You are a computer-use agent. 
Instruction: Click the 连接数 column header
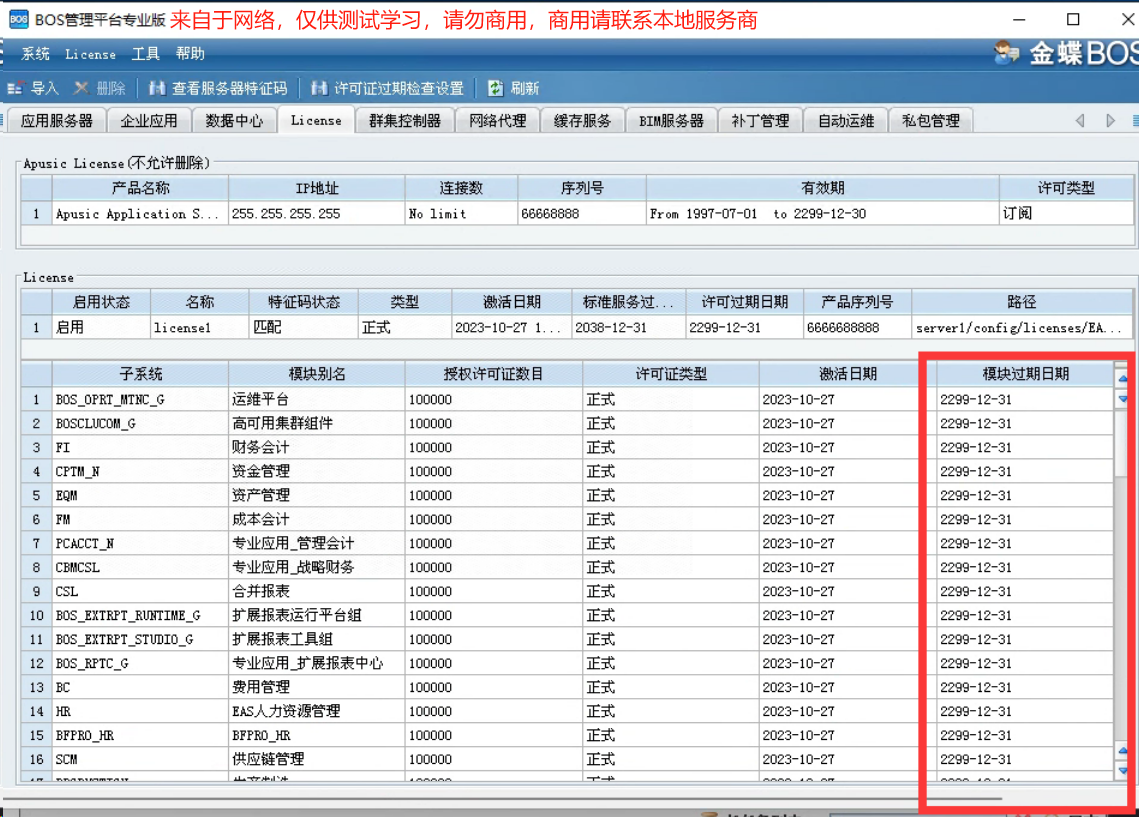[461, 188]
